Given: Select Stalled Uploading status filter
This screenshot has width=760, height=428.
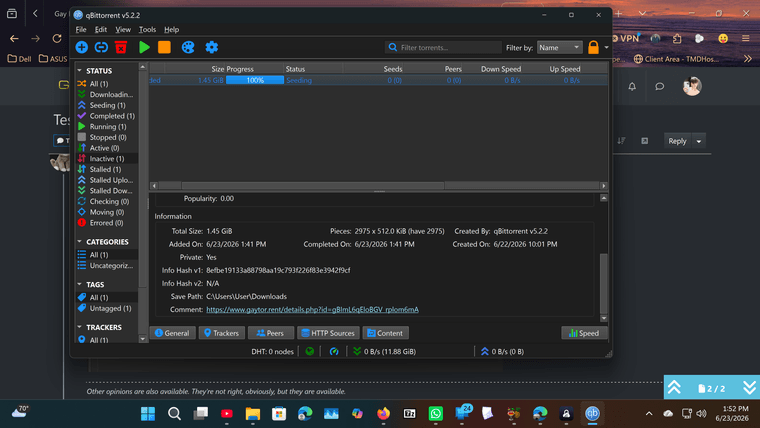Looking at the screenshot, I should point(107,180).
